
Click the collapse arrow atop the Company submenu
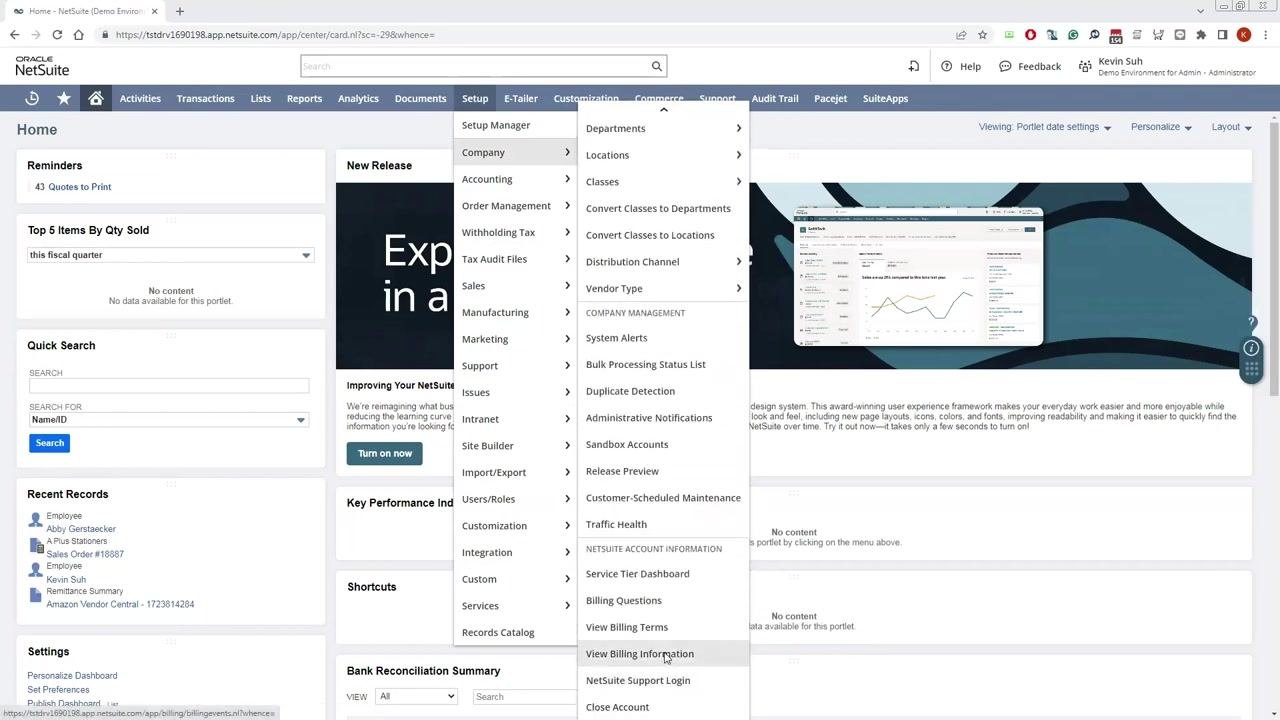pyautogui.click(x=663, y=110)
